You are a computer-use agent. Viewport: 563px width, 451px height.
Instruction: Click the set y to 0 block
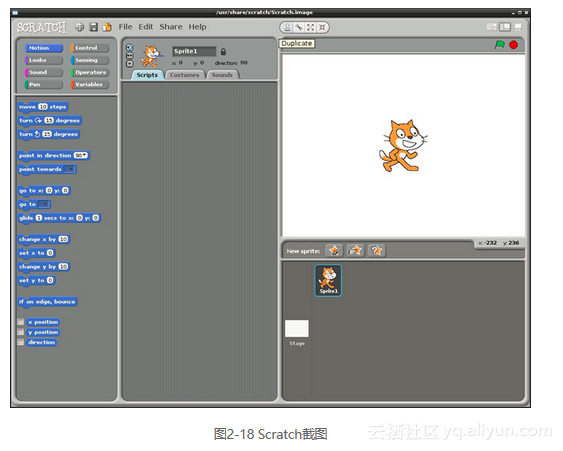pyautogui.click(x=36, y=280)
